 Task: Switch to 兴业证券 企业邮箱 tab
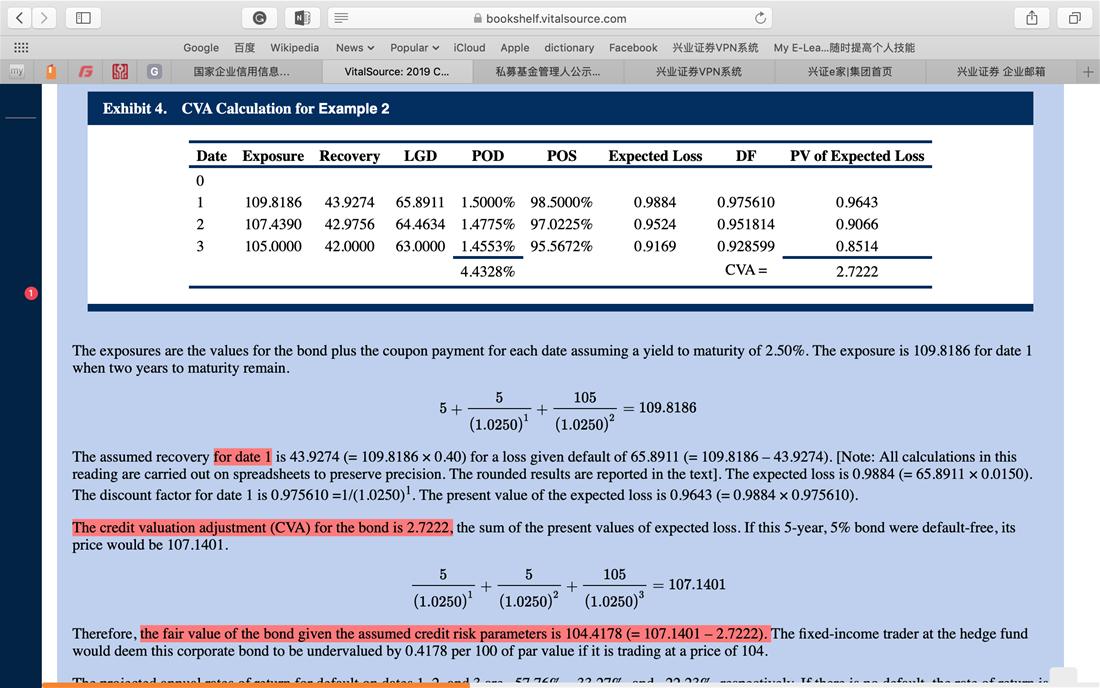tap(1001, 72)
